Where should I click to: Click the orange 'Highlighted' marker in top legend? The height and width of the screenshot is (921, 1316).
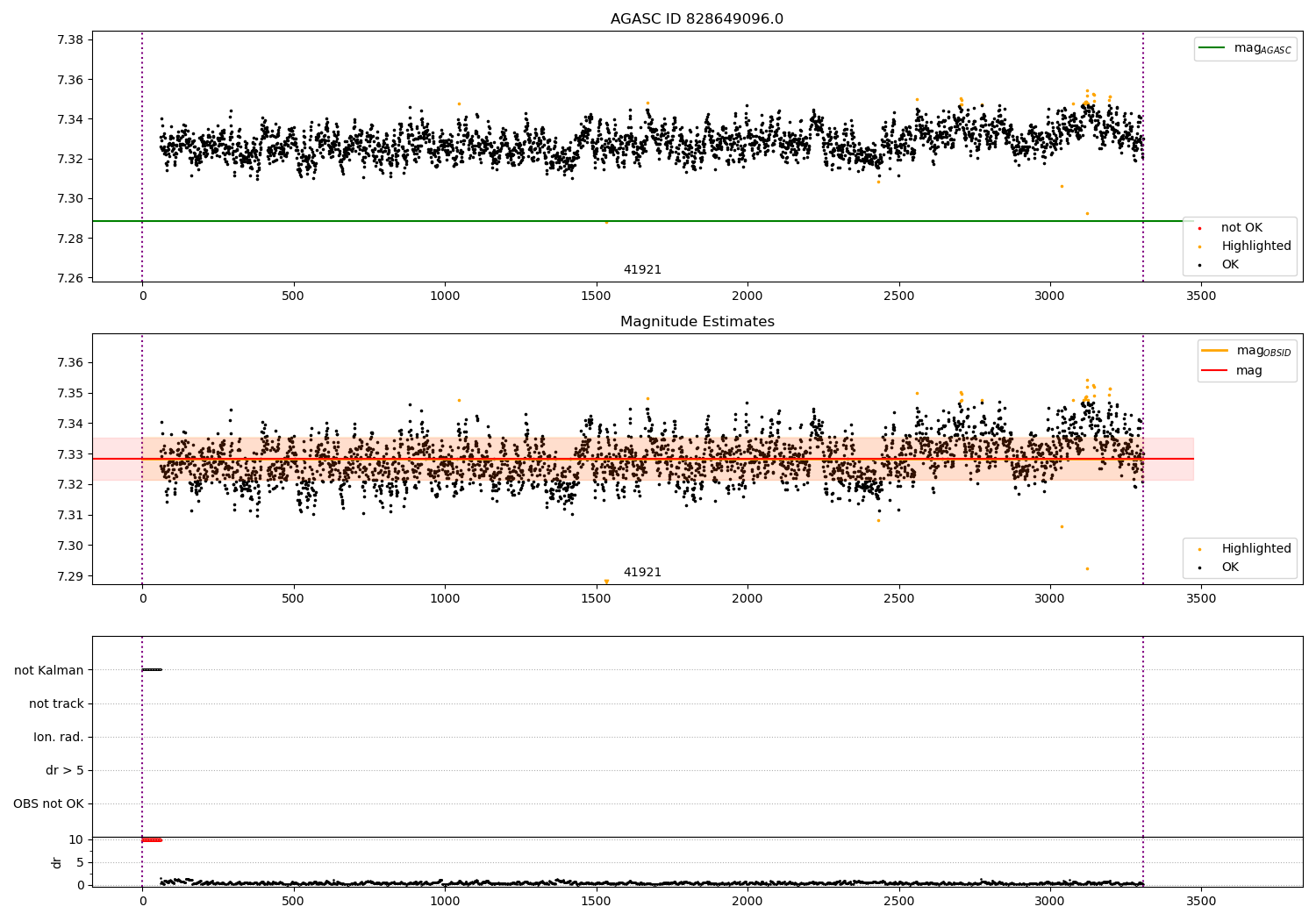pyautogui.click(x=1199, y=246)
